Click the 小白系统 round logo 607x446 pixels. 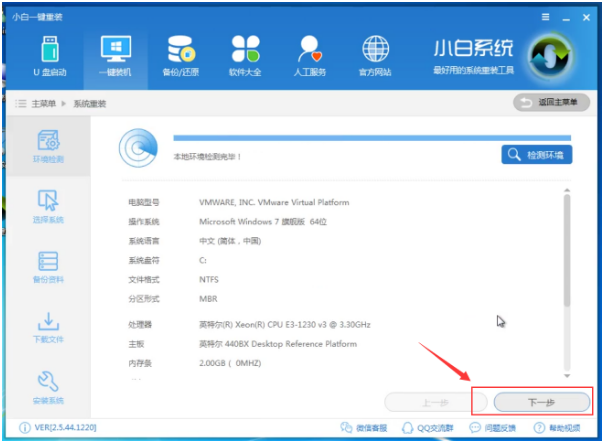click(x=550, y=57)
